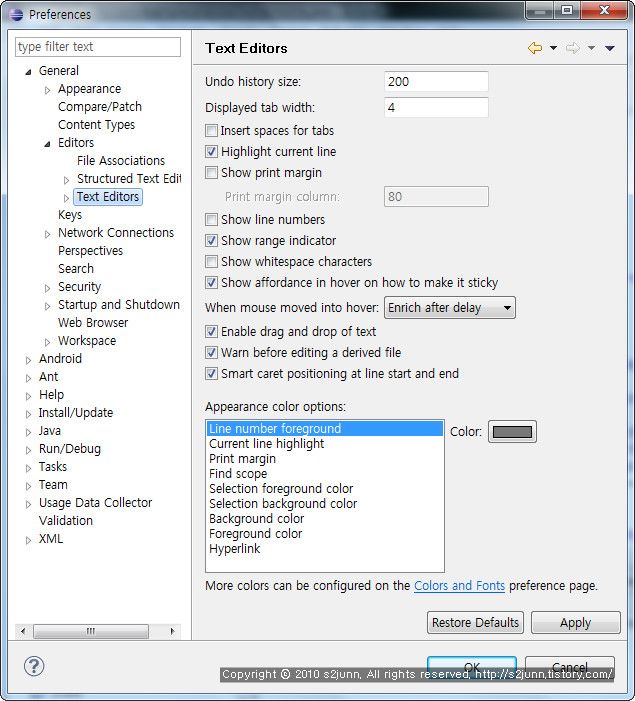Image resolution: width=635 pixels, height=701 pixels.
Task: Enable Insert spaces for tabs checkbox
Action: click(x=211, y=131)
